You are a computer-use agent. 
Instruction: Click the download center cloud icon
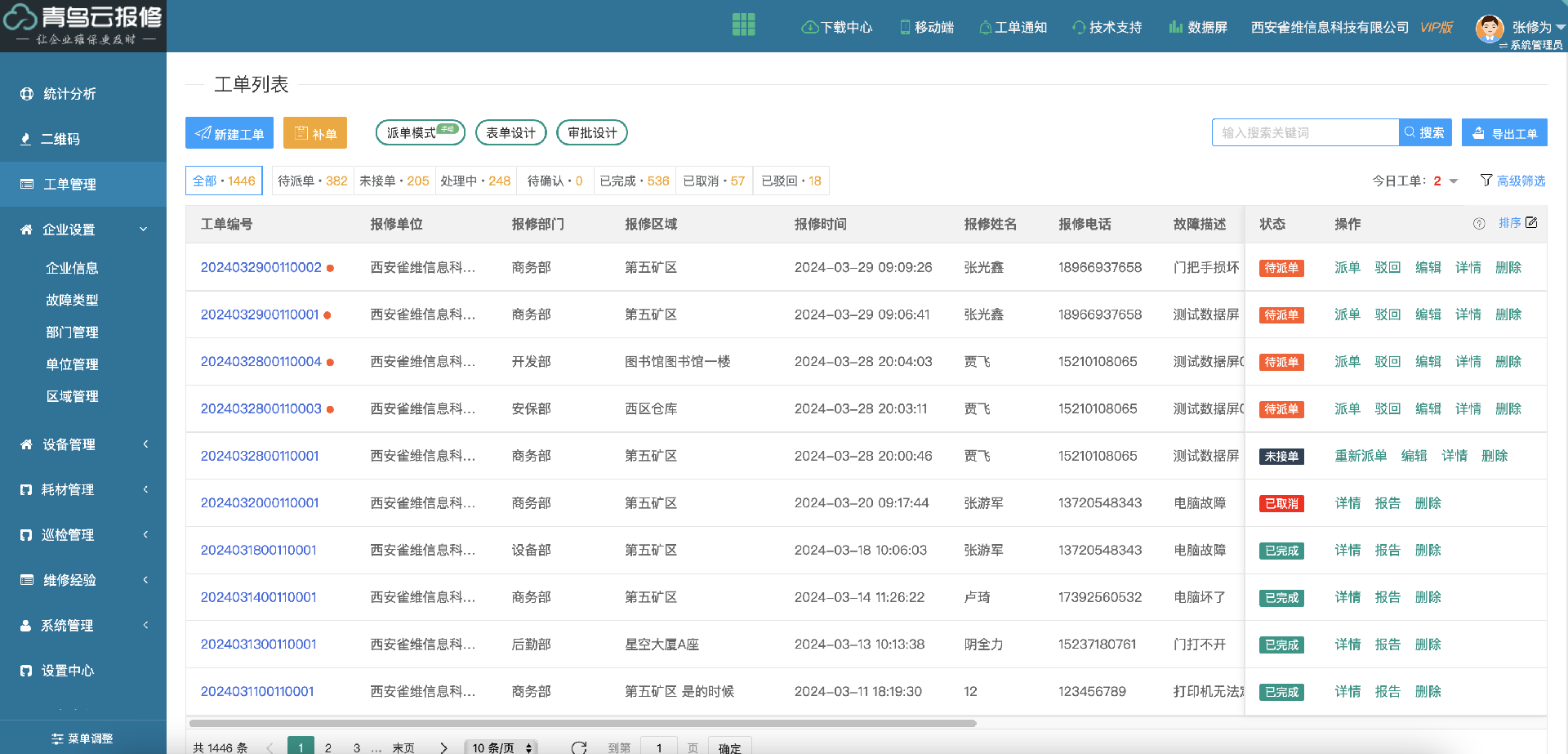point(809,28)
